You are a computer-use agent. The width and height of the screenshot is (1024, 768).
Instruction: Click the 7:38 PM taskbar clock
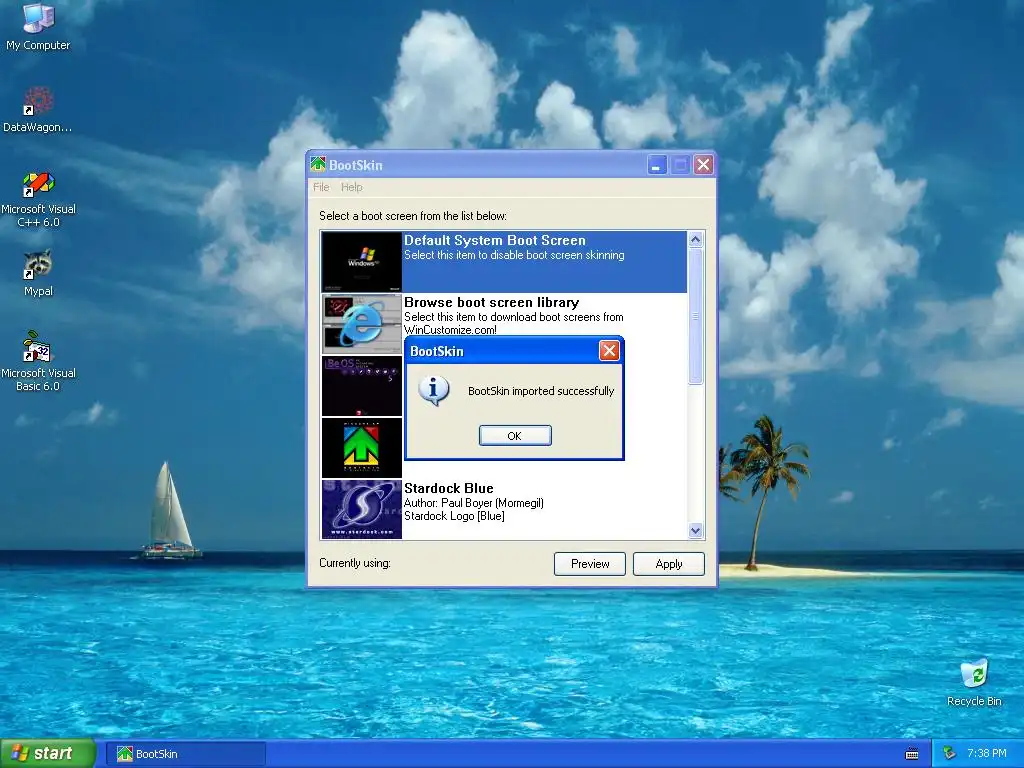click(x=987, y=754)
